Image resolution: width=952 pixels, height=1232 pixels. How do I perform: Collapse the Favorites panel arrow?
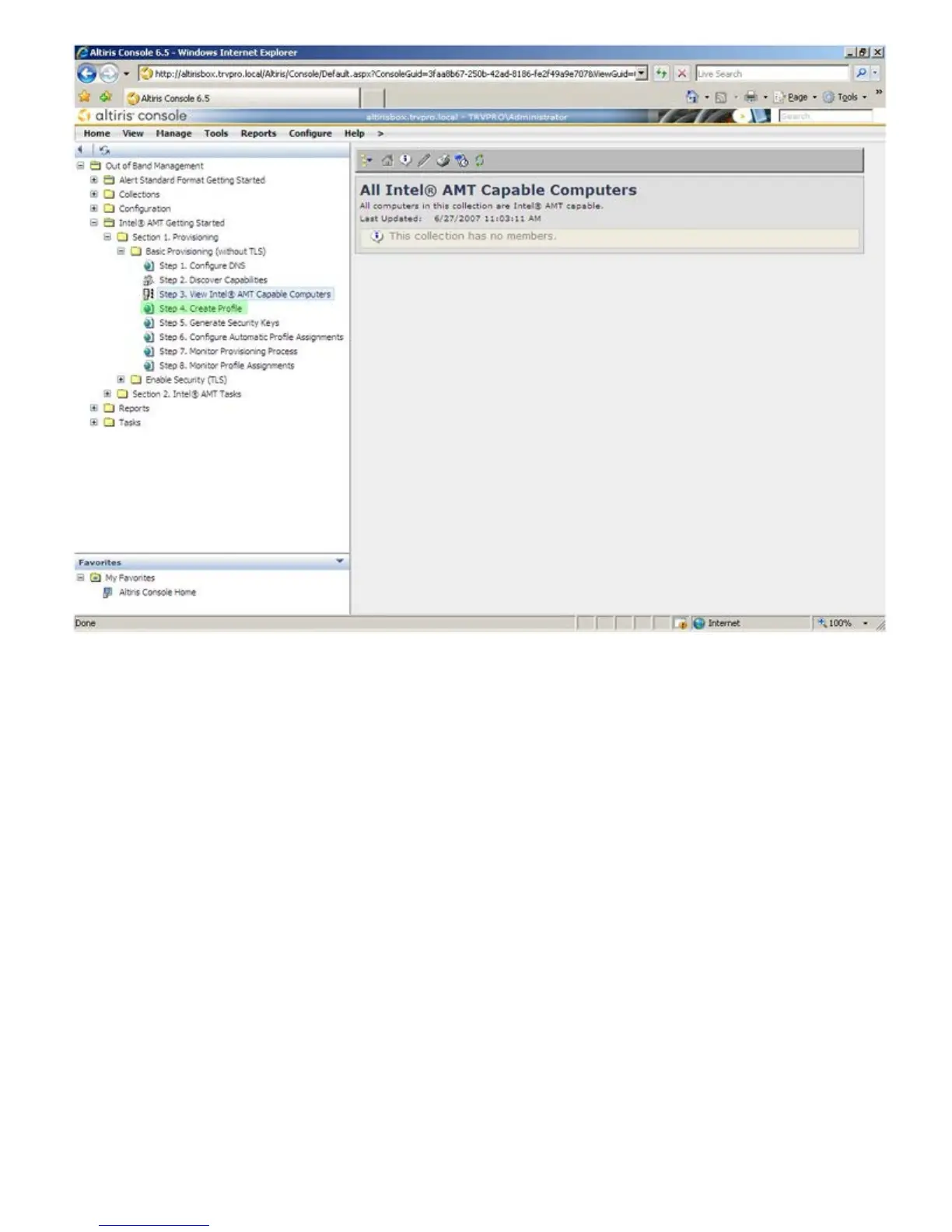click(340, 562)
